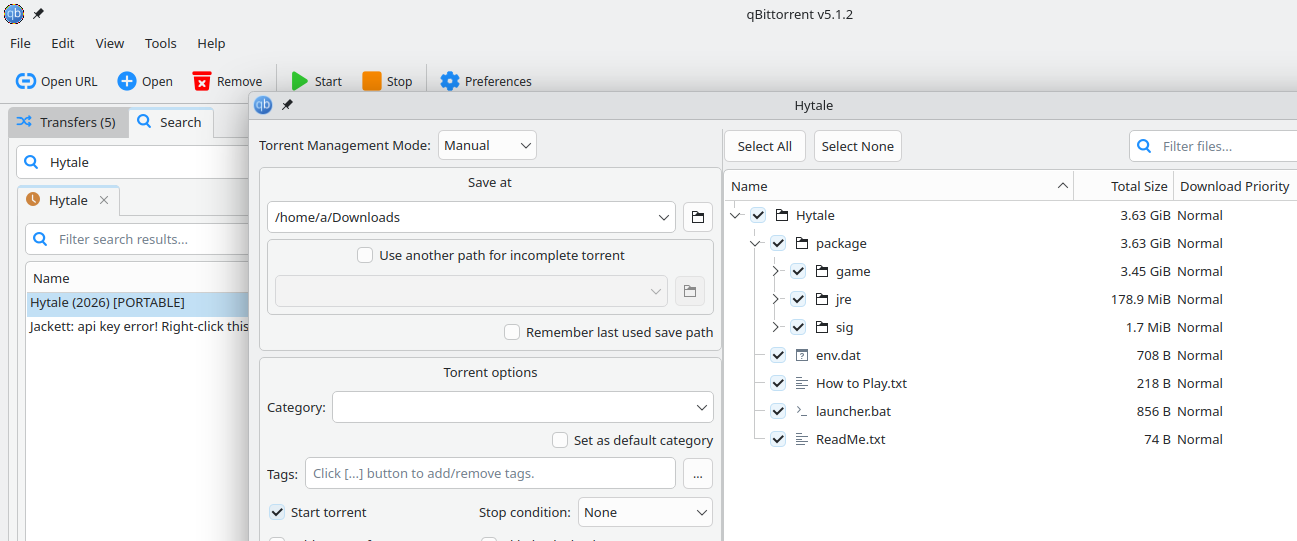Click the pin icon in Hytale dialog title
This screenshot has height=541, width=1297.
tap(288, 105)
